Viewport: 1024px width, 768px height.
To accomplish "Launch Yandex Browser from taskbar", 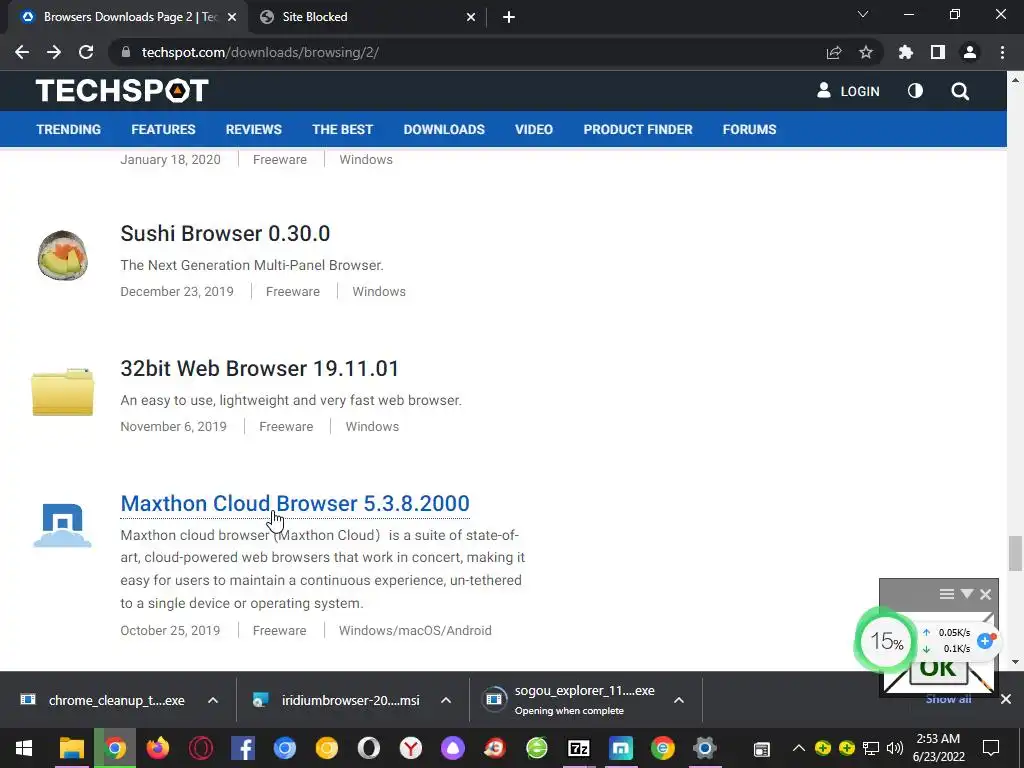I will tap(411, 748).
